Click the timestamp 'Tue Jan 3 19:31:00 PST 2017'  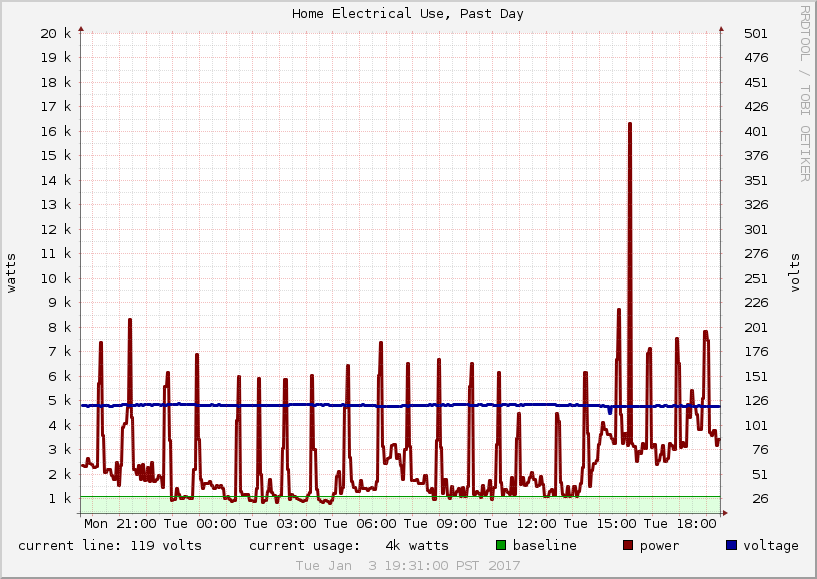[407, 565]
